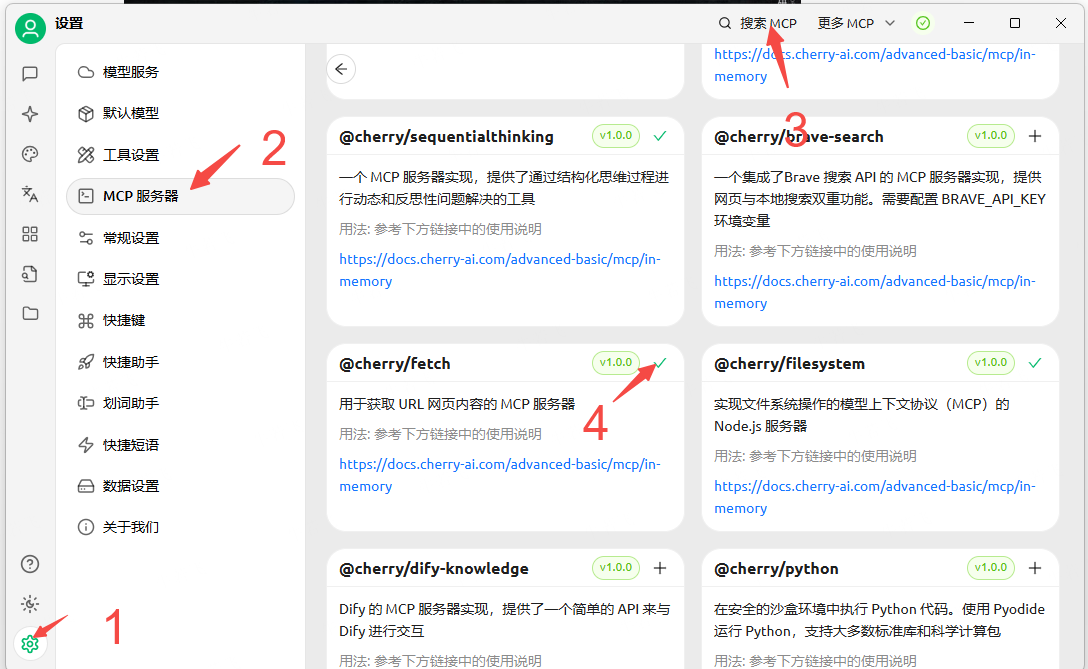
Task: Open the translate sidebar icon
Action: point(30,194)
